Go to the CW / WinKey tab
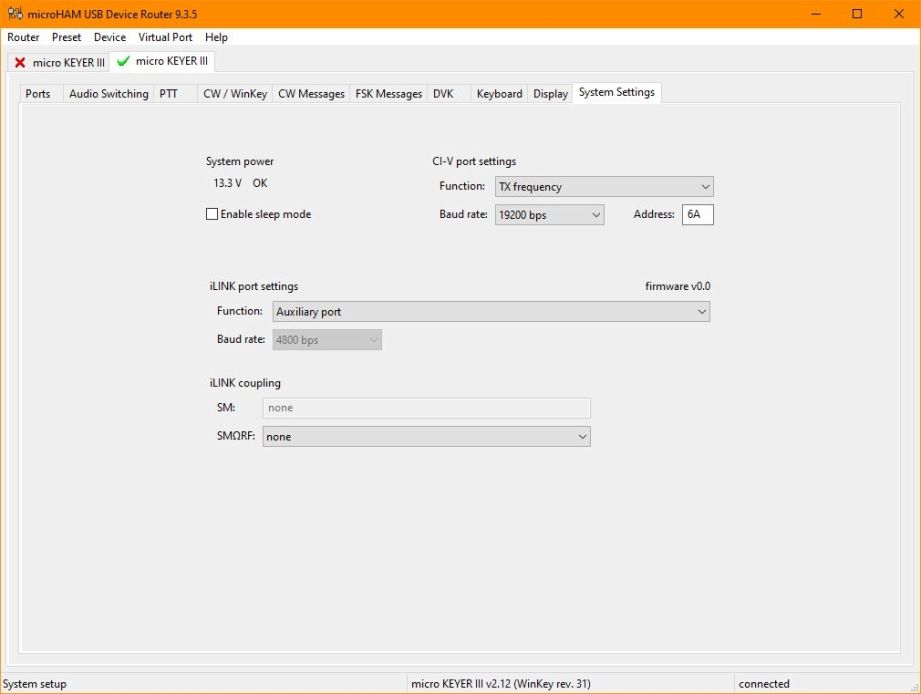921x694 pixels. click(x=235, y=94)
